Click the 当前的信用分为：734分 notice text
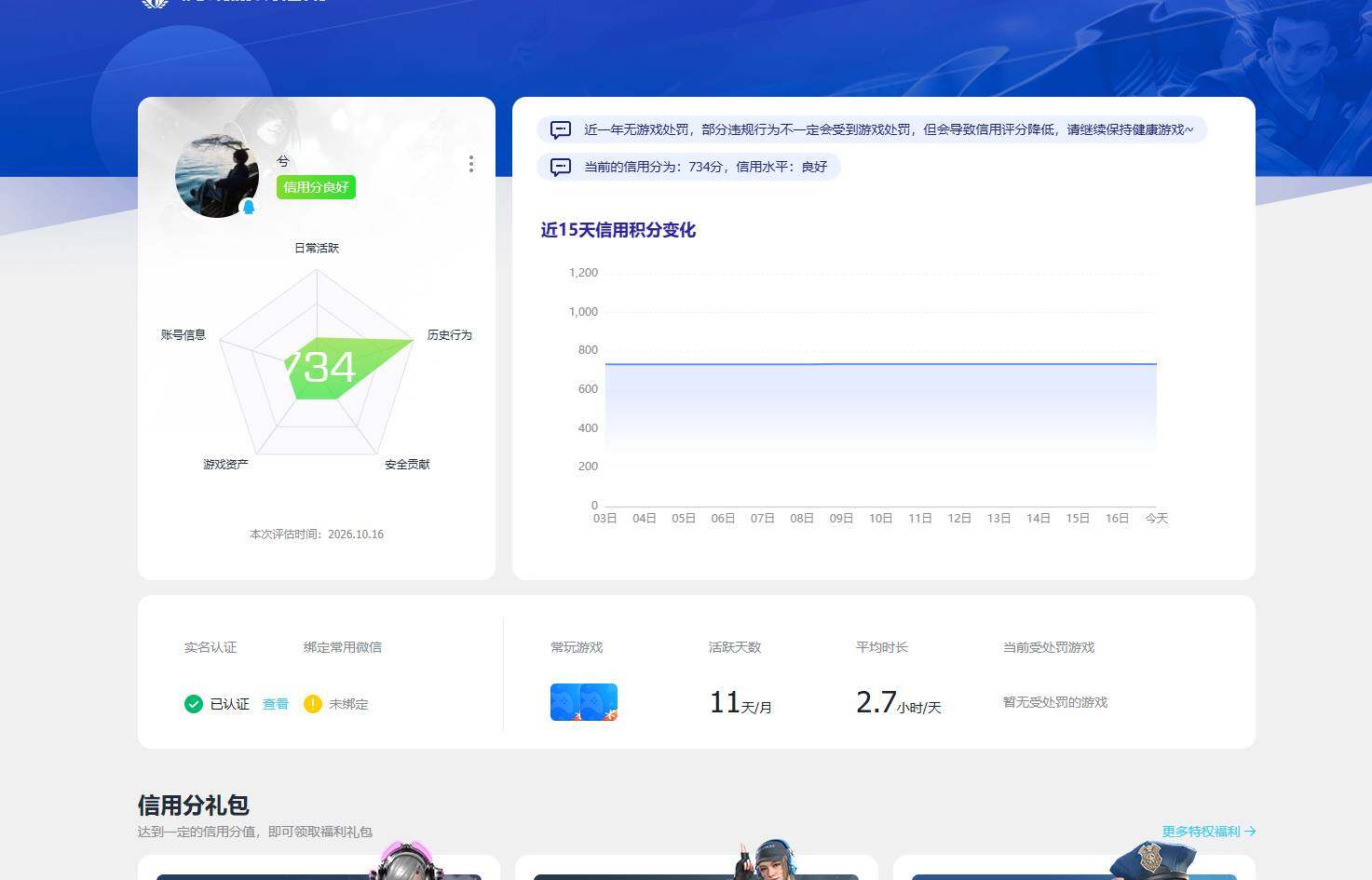The image size is (1372, 880). (x=706, y=167)
